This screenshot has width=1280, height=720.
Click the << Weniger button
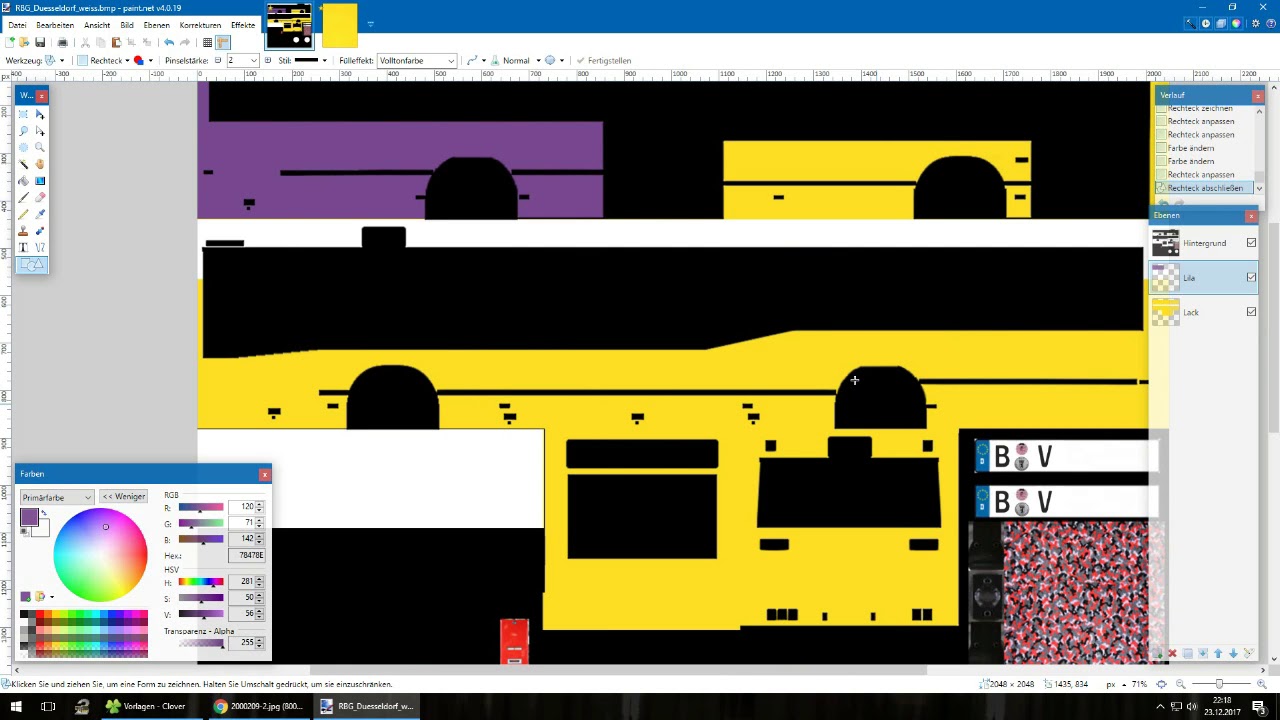[x=124, y=497]
